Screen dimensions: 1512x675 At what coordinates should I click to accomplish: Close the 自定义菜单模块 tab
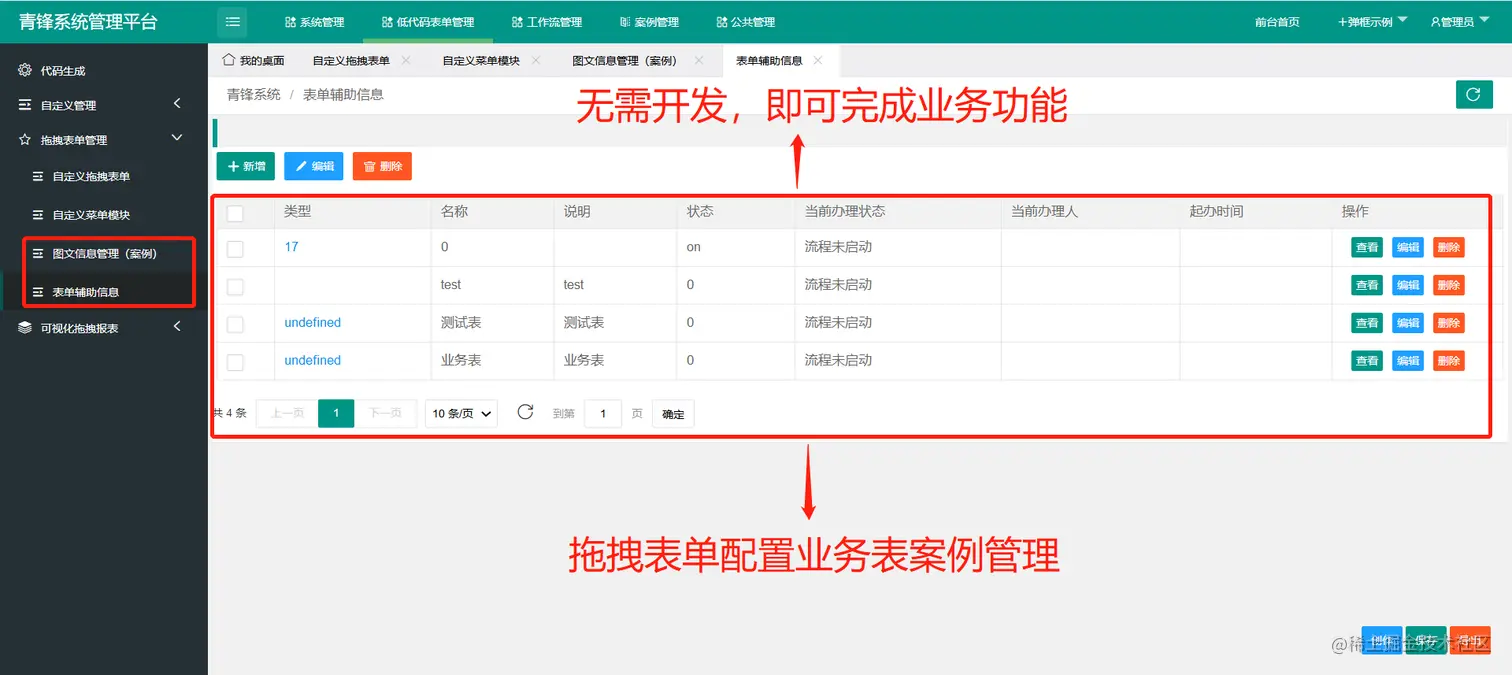pos(536,60)
